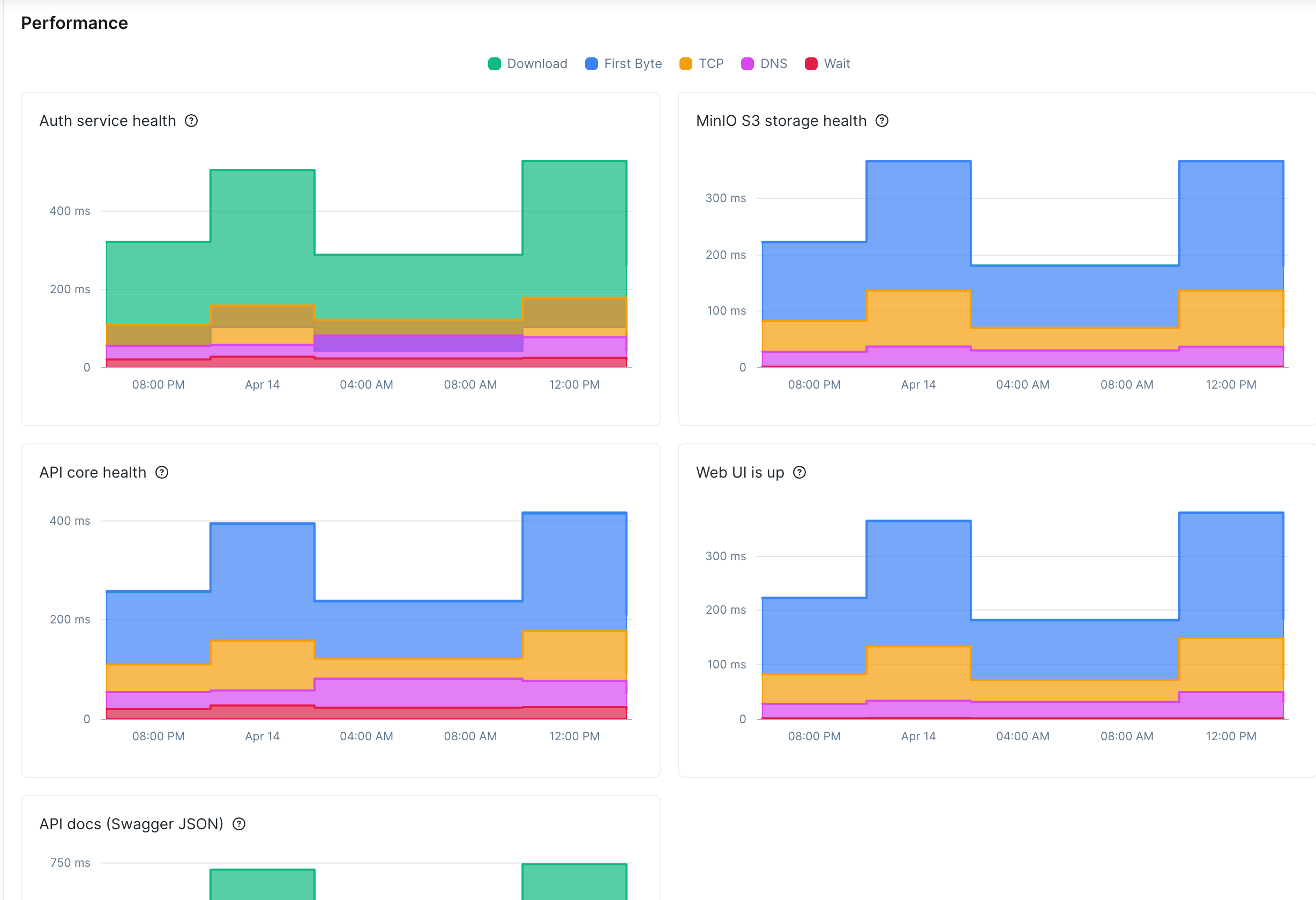This screenshot has width=1316, height=900.
Task: Toggle the Download series in legend
Action: [536, 64]
